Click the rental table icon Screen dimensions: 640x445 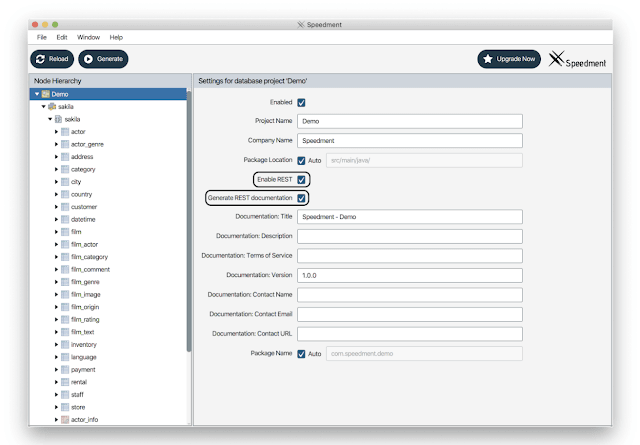pos(65,382)
